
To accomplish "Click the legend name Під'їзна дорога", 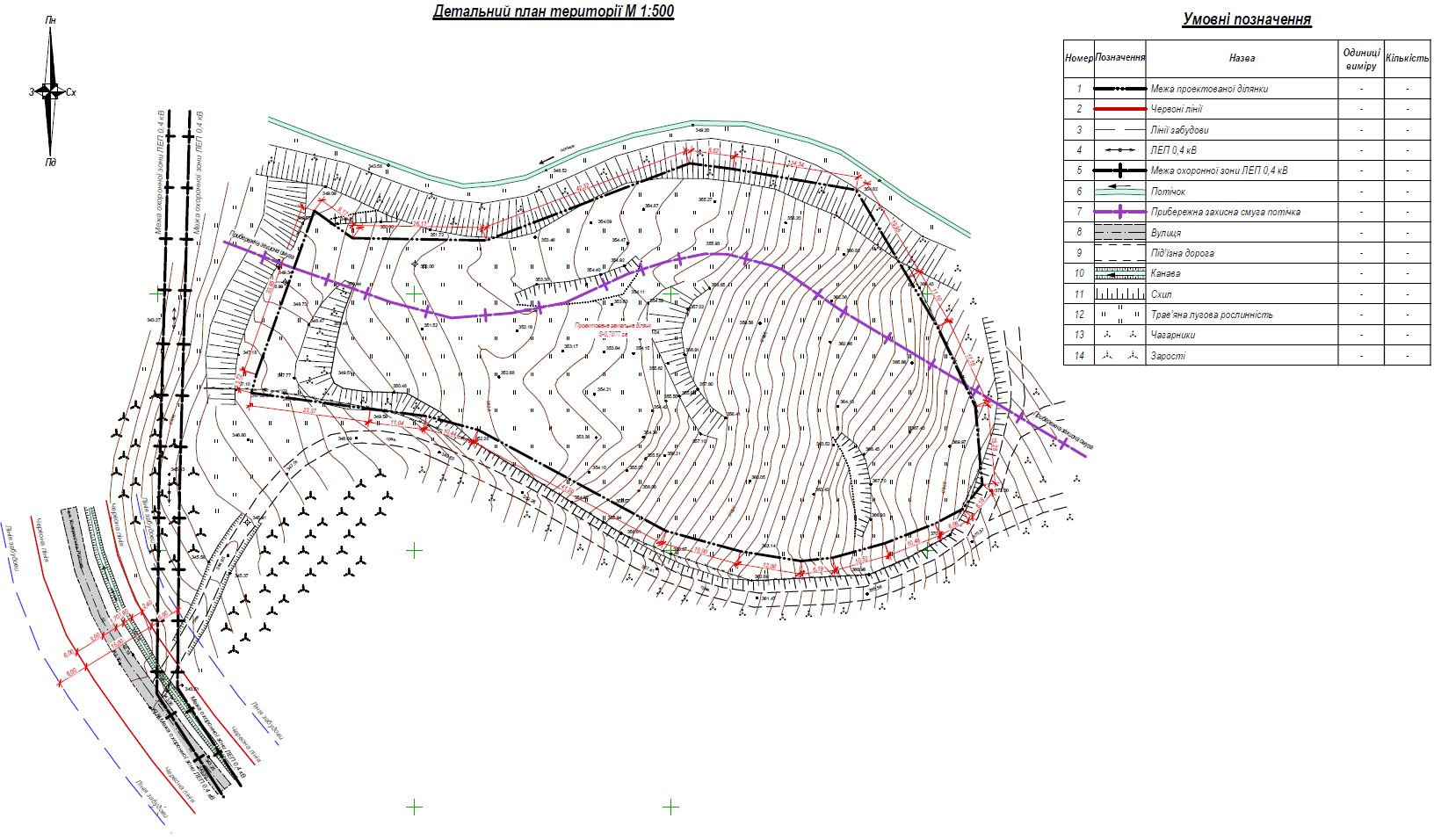I will 1182,253.
